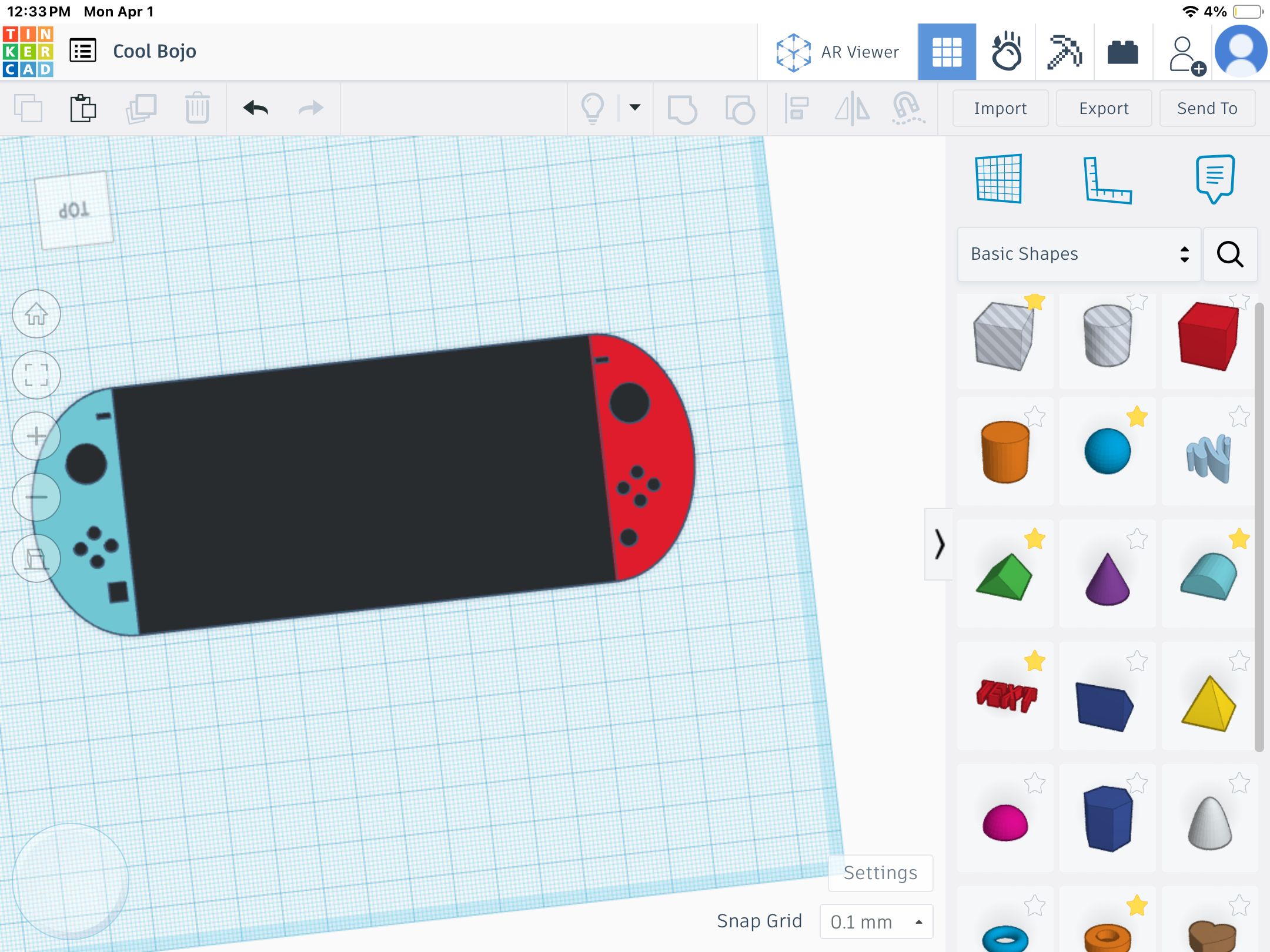The image size is (1270, 952).
Task: Unfavorite the blue Sphere star
Action: (x=1137, y=417)
